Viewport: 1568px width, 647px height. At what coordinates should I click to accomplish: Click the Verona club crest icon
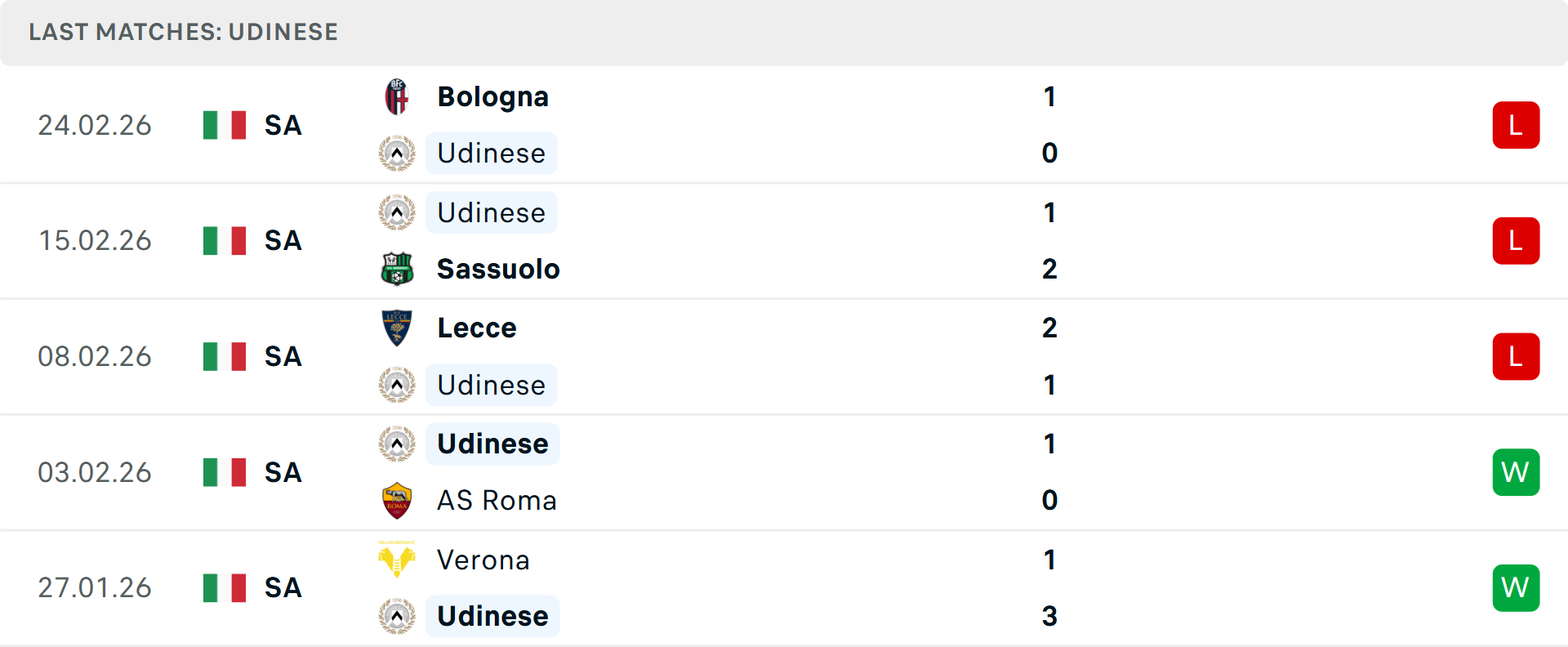(x=397, y=560)
